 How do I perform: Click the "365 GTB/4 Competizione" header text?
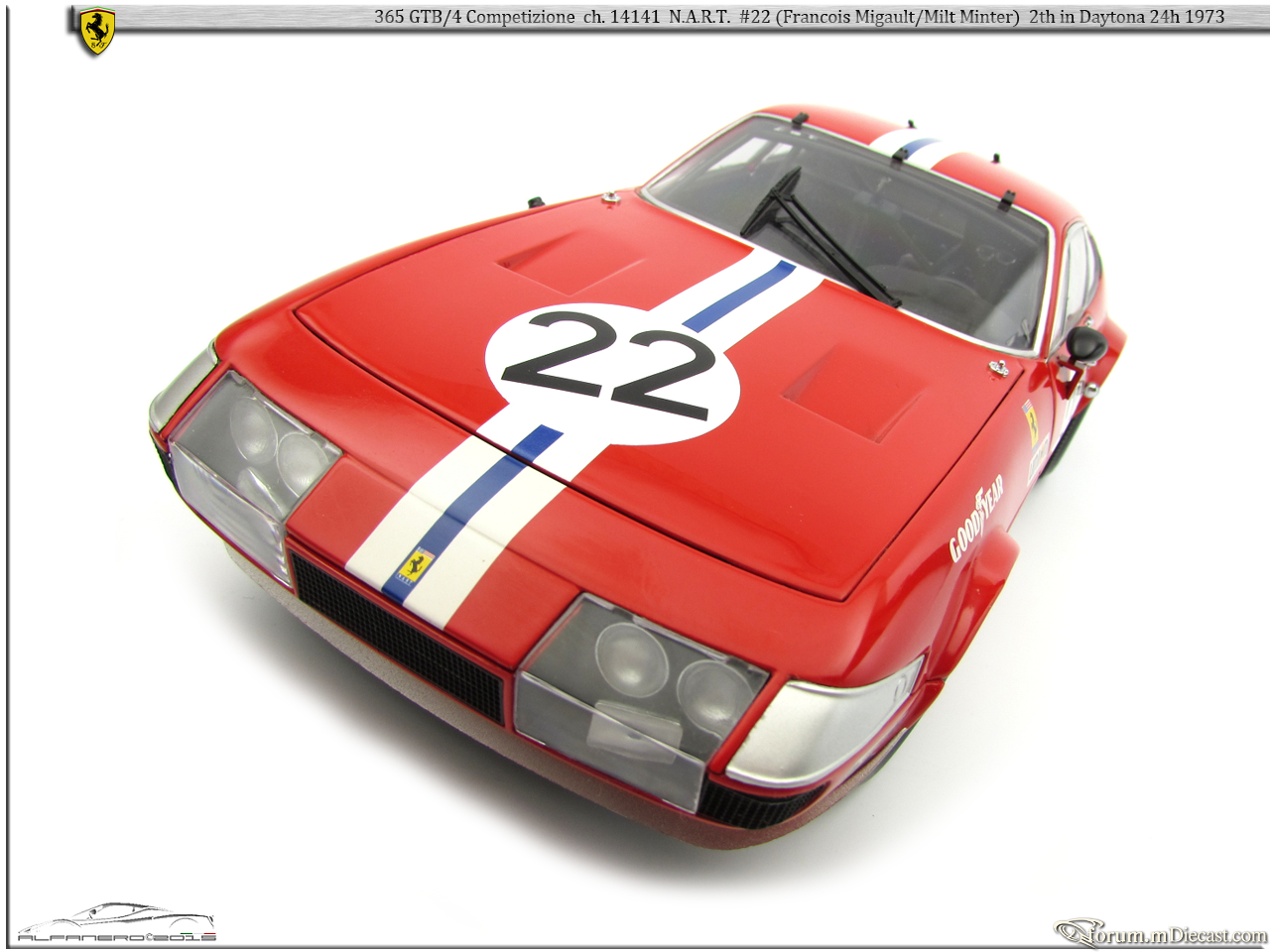[x=474, y=17]
